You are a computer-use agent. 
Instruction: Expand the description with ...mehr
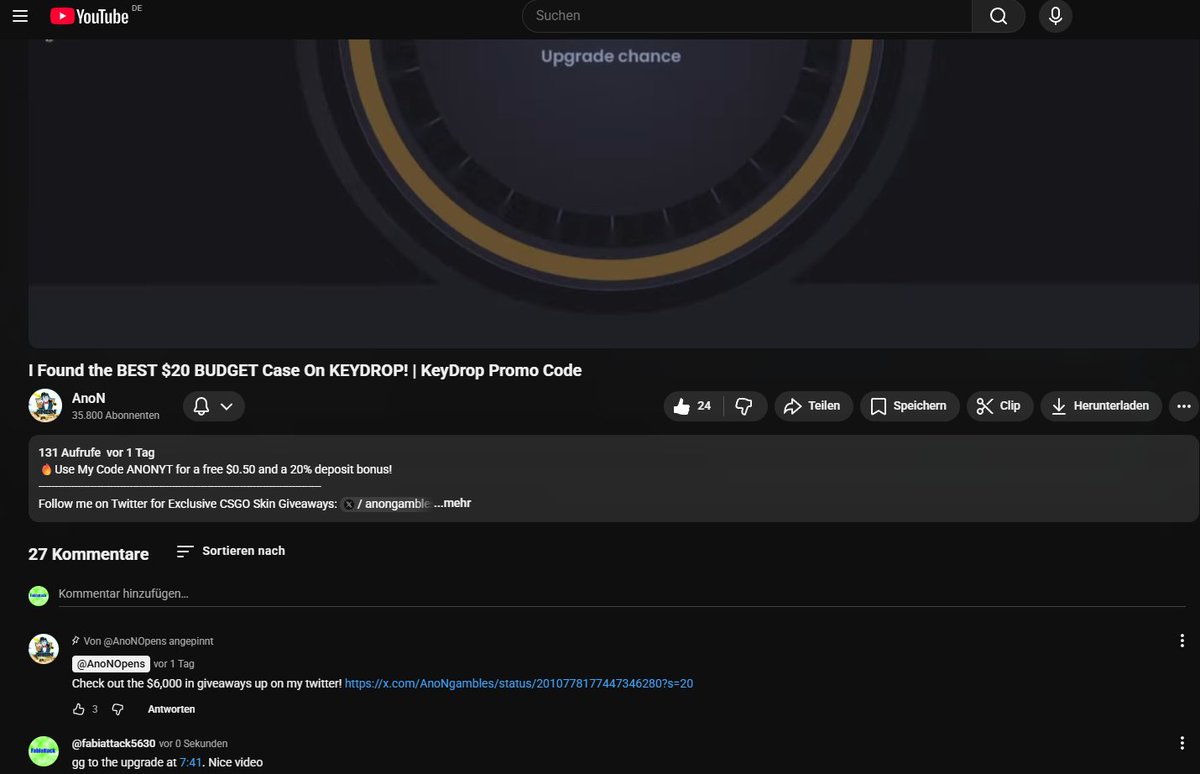click(452, 504)
